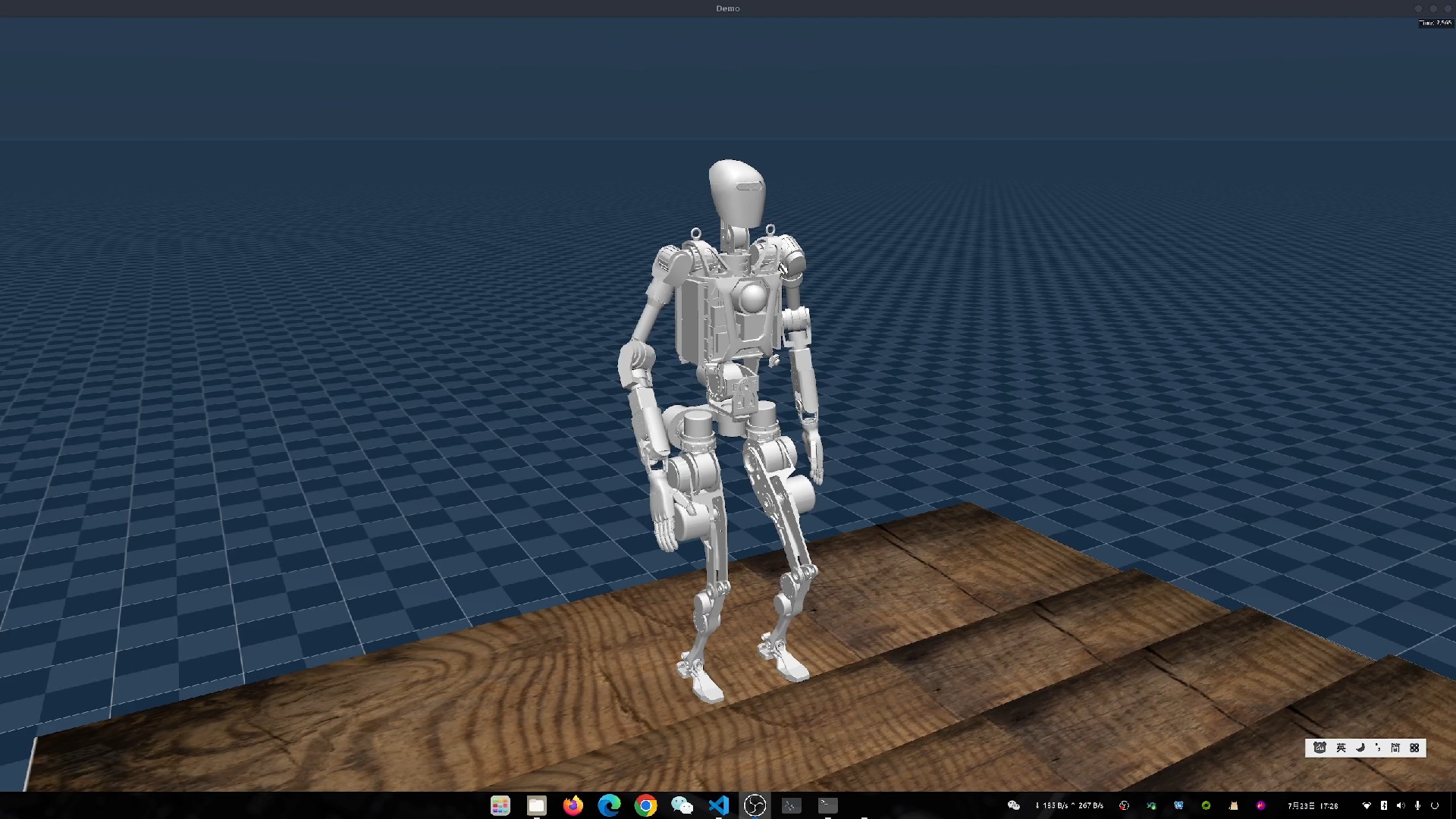
Task: Click the OBS tray icon
Action: pos(1125,805)
